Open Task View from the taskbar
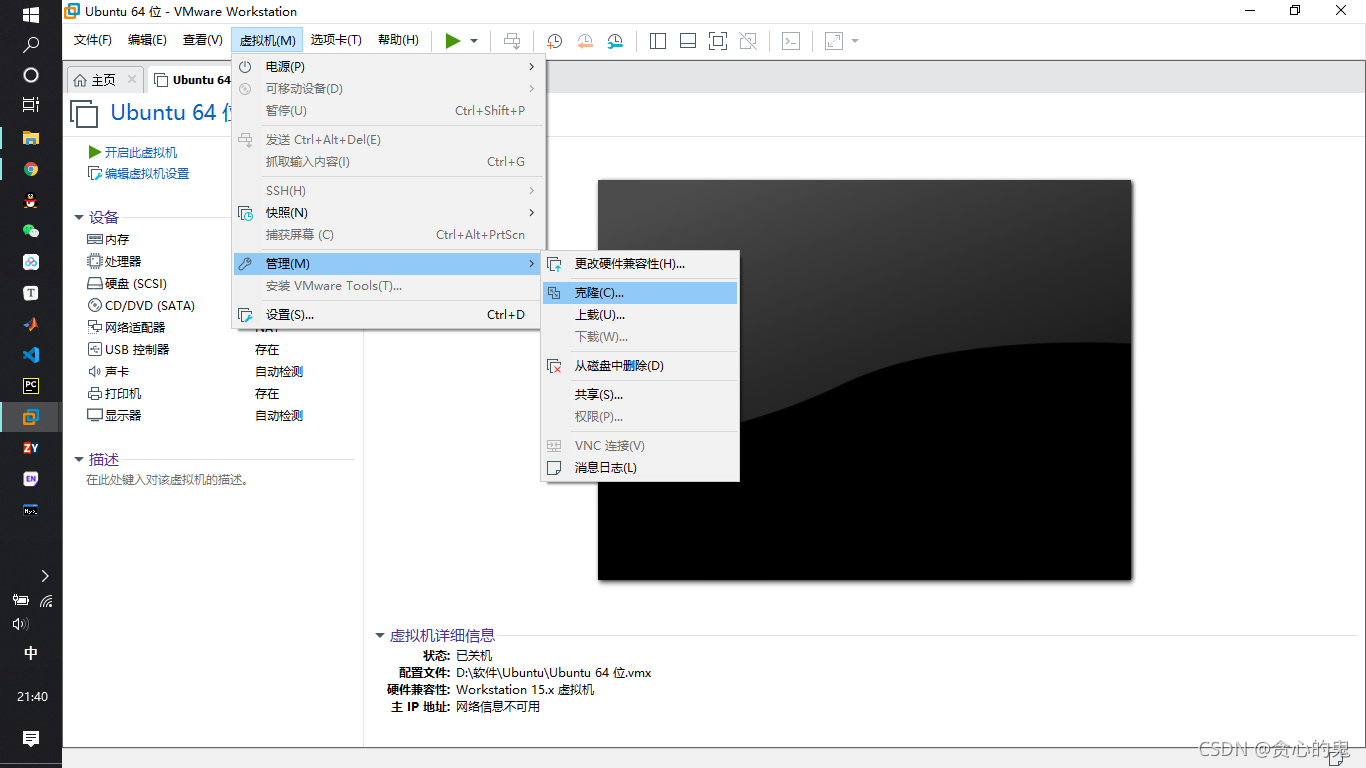Screen dimensions: 1366x768 [x=31, y=104]
